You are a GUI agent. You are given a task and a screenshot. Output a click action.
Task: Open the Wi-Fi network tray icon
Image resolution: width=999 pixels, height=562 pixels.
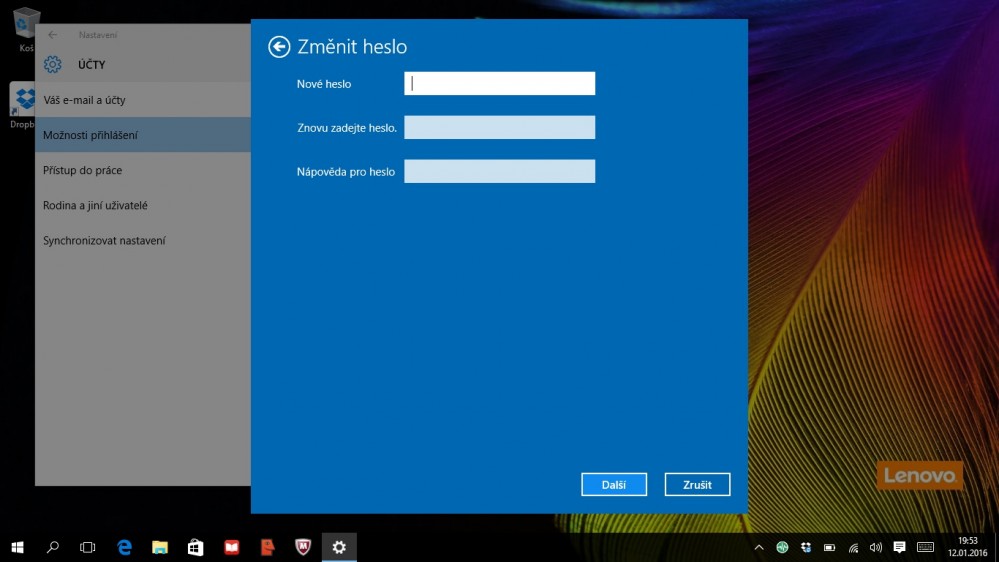click(x=853, y=547)
